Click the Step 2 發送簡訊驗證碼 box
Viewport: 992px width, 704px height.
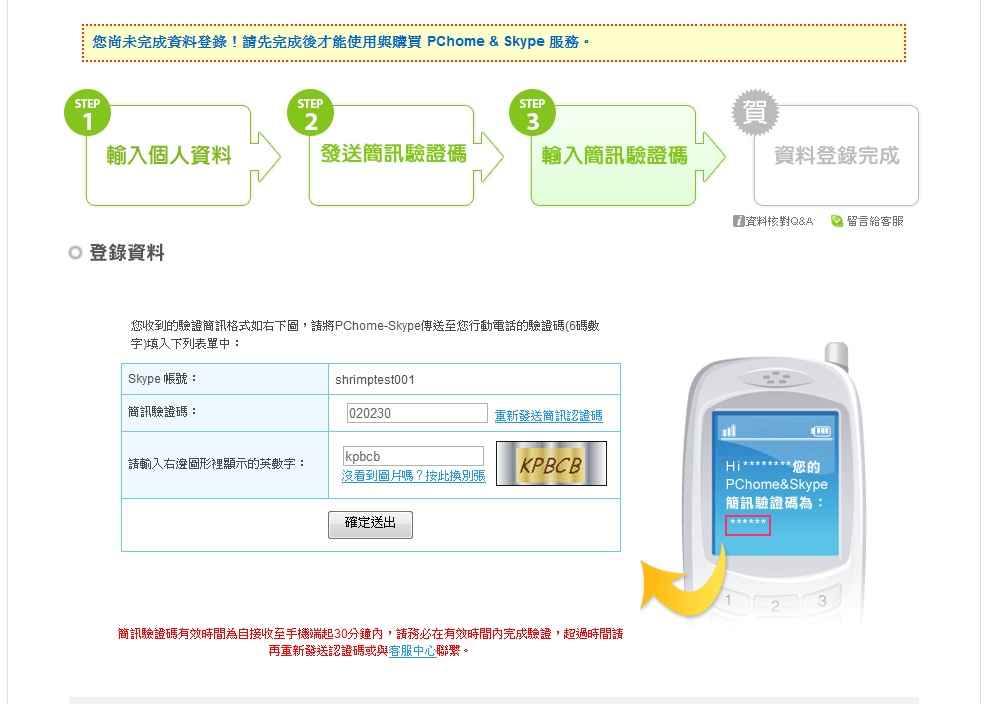click(x=391, y=156)
